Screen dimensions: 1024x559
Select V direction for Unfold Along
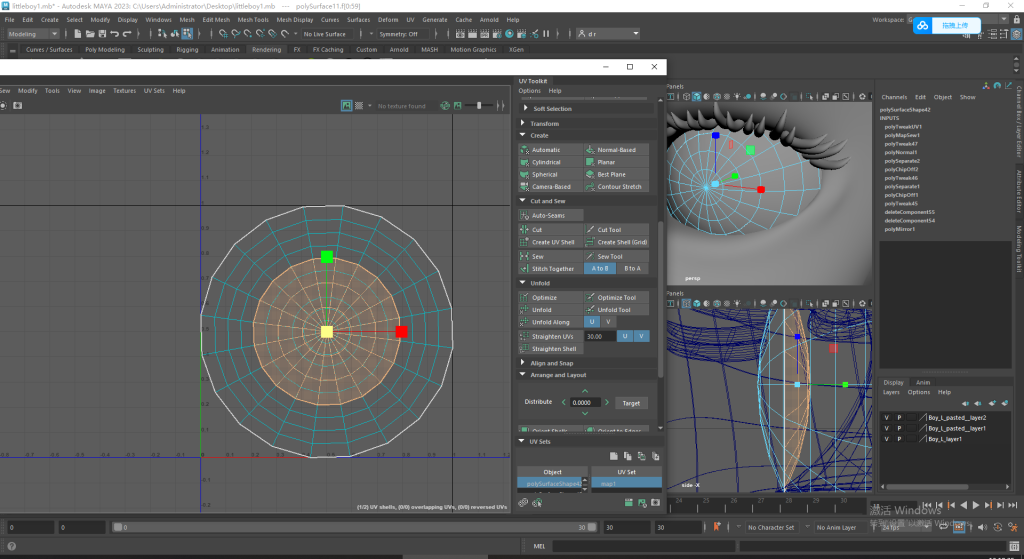click(x=608, y=322)
